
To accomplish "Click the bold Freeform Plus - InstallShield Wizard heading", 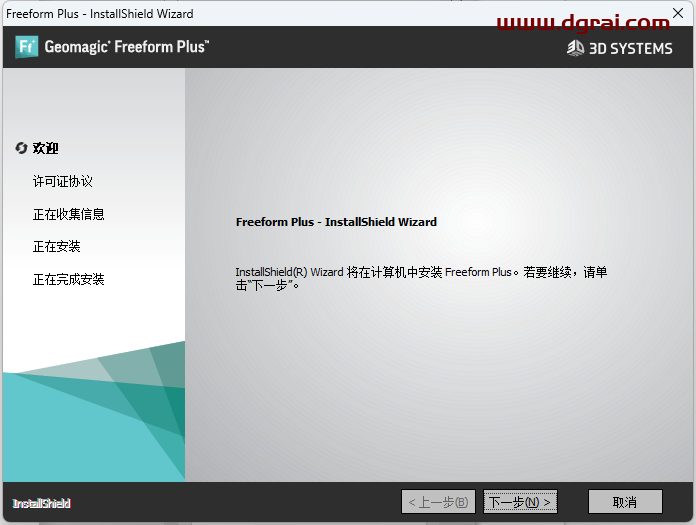I will tap(336, 222).
